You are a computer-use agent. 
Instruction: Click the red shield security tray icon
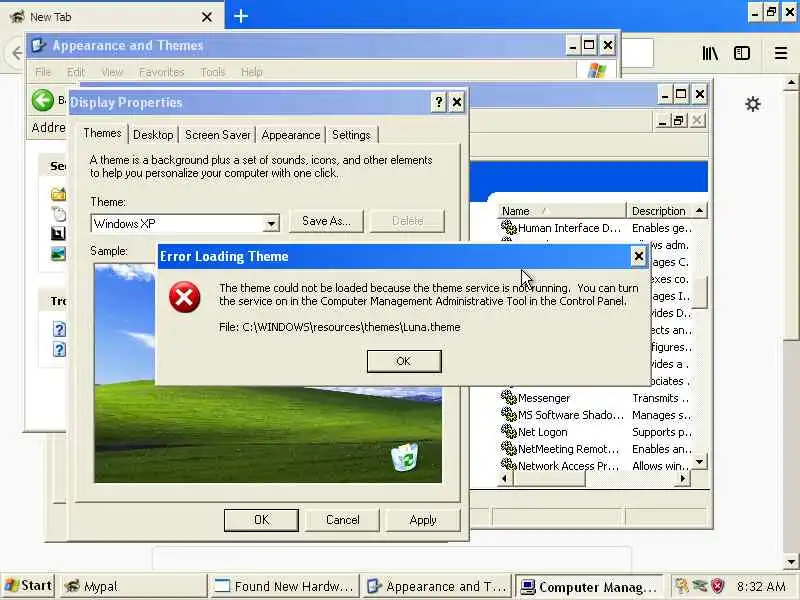tap(717, 586)
